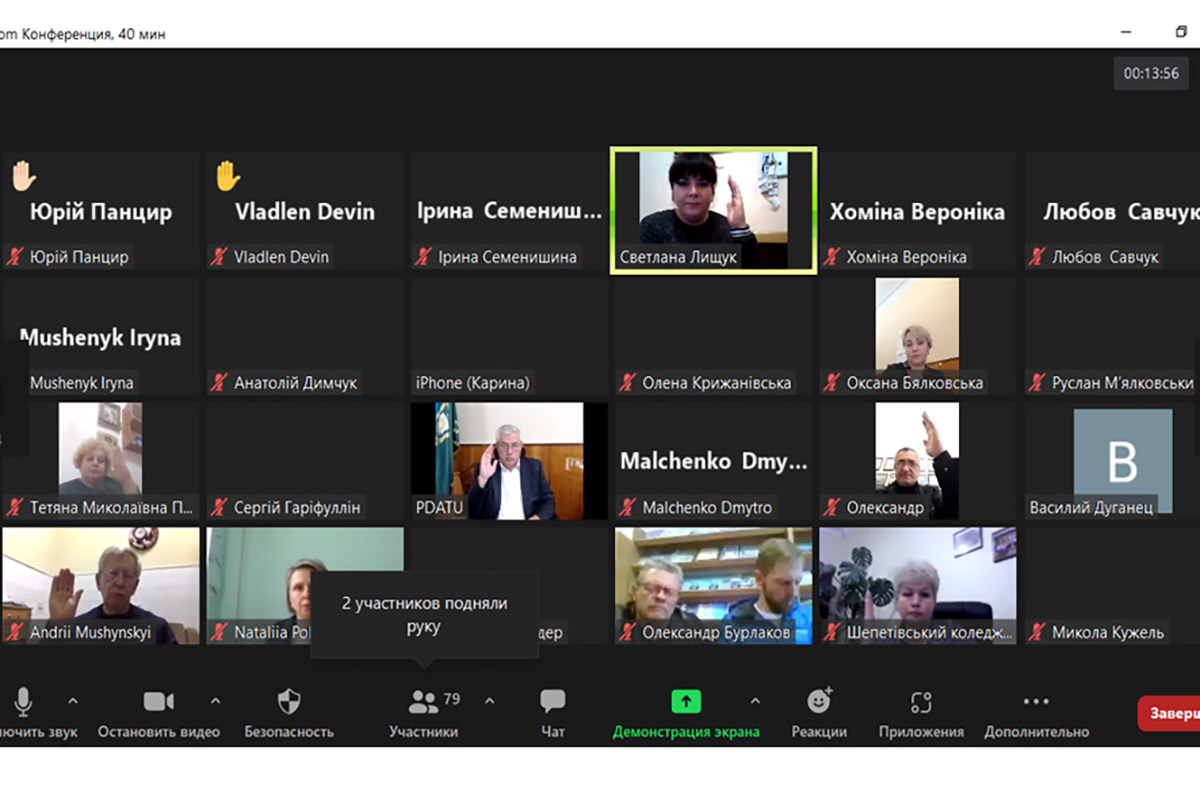Click muted mic icon for Хоміна Вероніка

coord(831,257)
